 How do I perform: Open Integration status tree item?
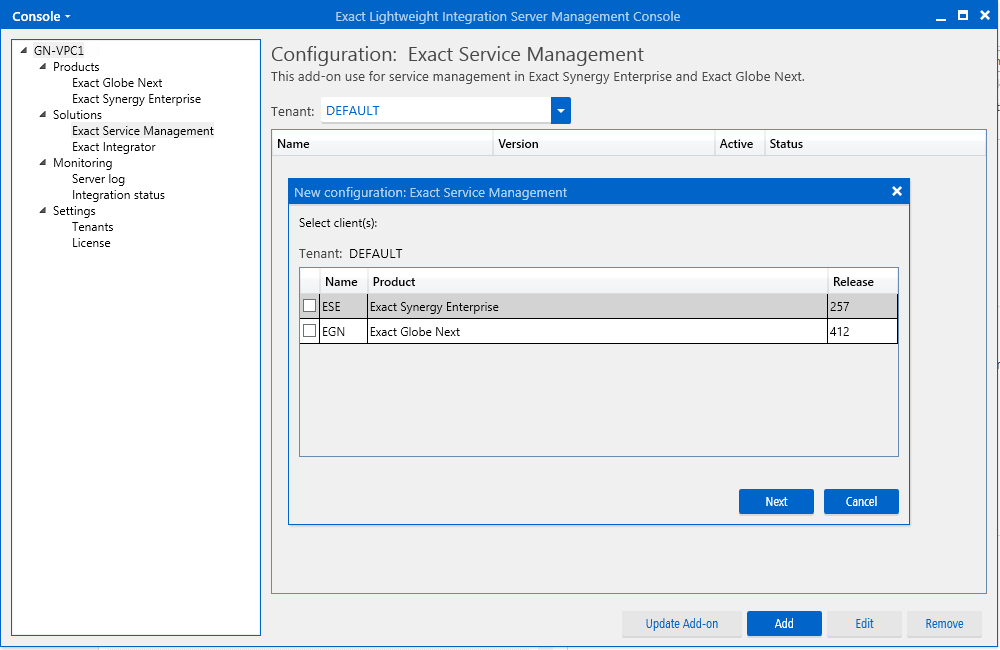[x=118, y=195]
